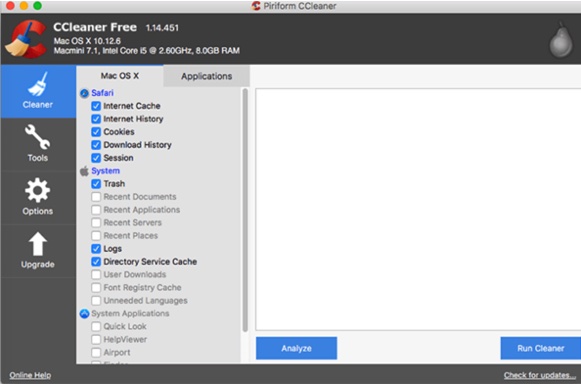Open the Tools wrench icon
This screenshot has height=384, width=581.
point(37,137)
